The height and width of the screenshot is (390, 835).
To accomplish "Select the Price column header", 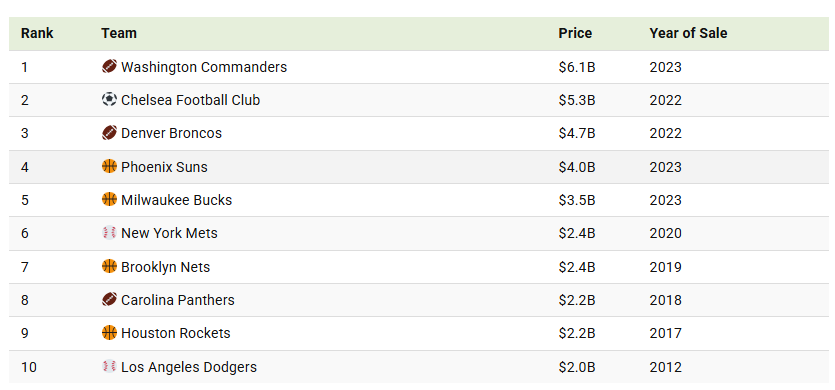I will [575, 33].
